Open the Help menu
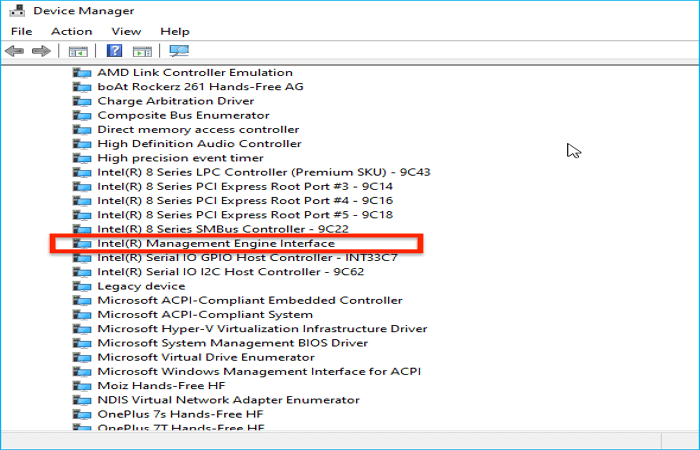The height and width of the screenshot is (450, 700). coord(175,31)
